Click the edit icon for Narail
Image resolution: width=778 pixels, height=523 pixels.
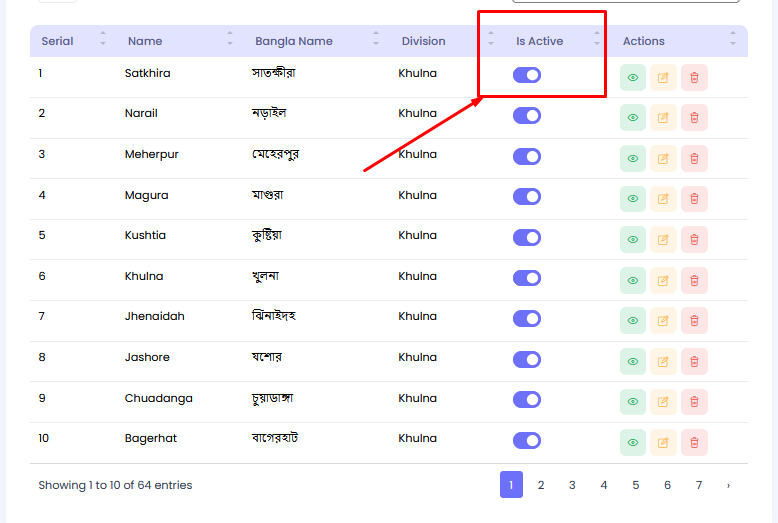663,118
